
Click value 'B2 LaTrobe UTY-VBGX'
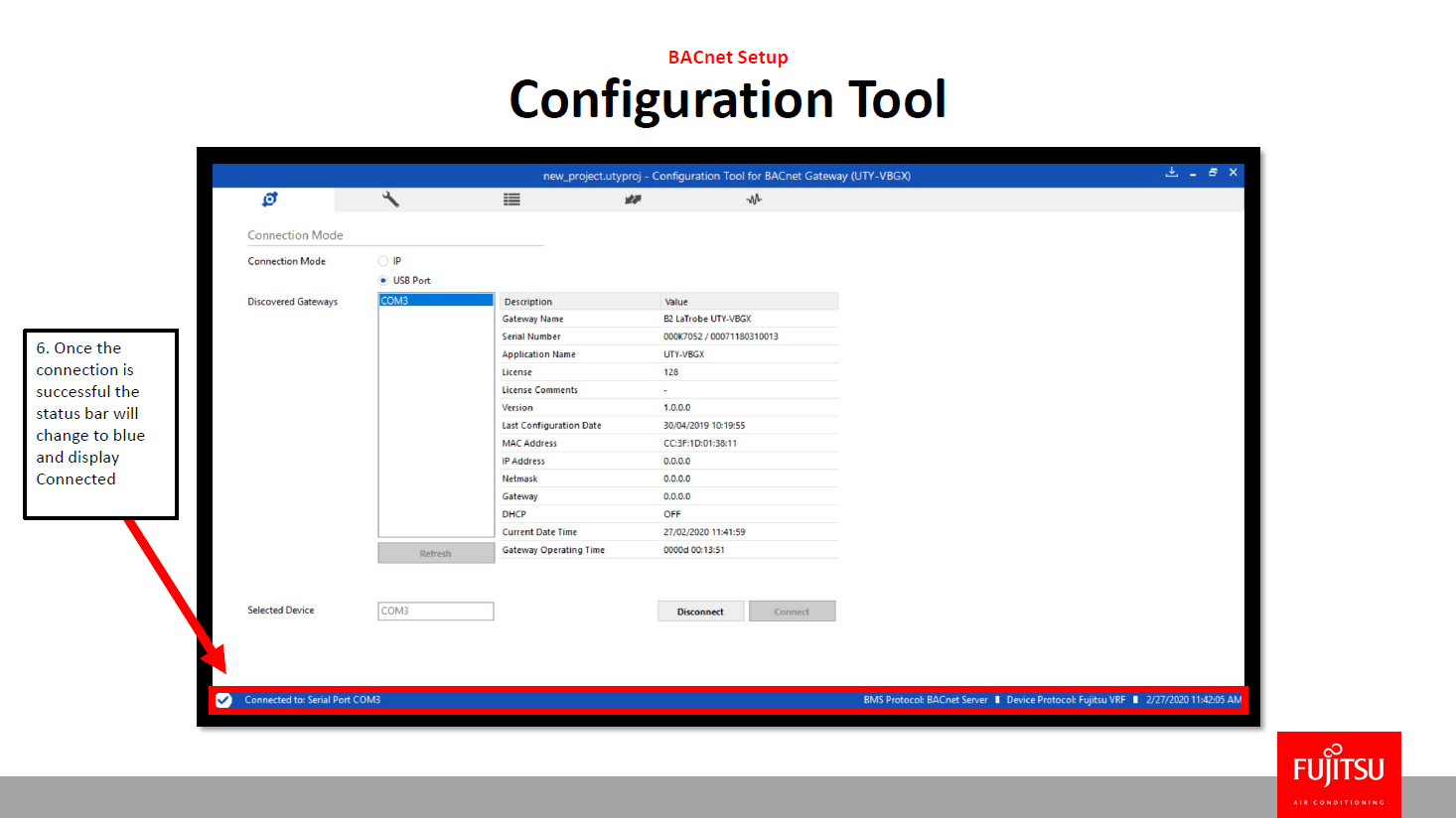tap(707, 319)
